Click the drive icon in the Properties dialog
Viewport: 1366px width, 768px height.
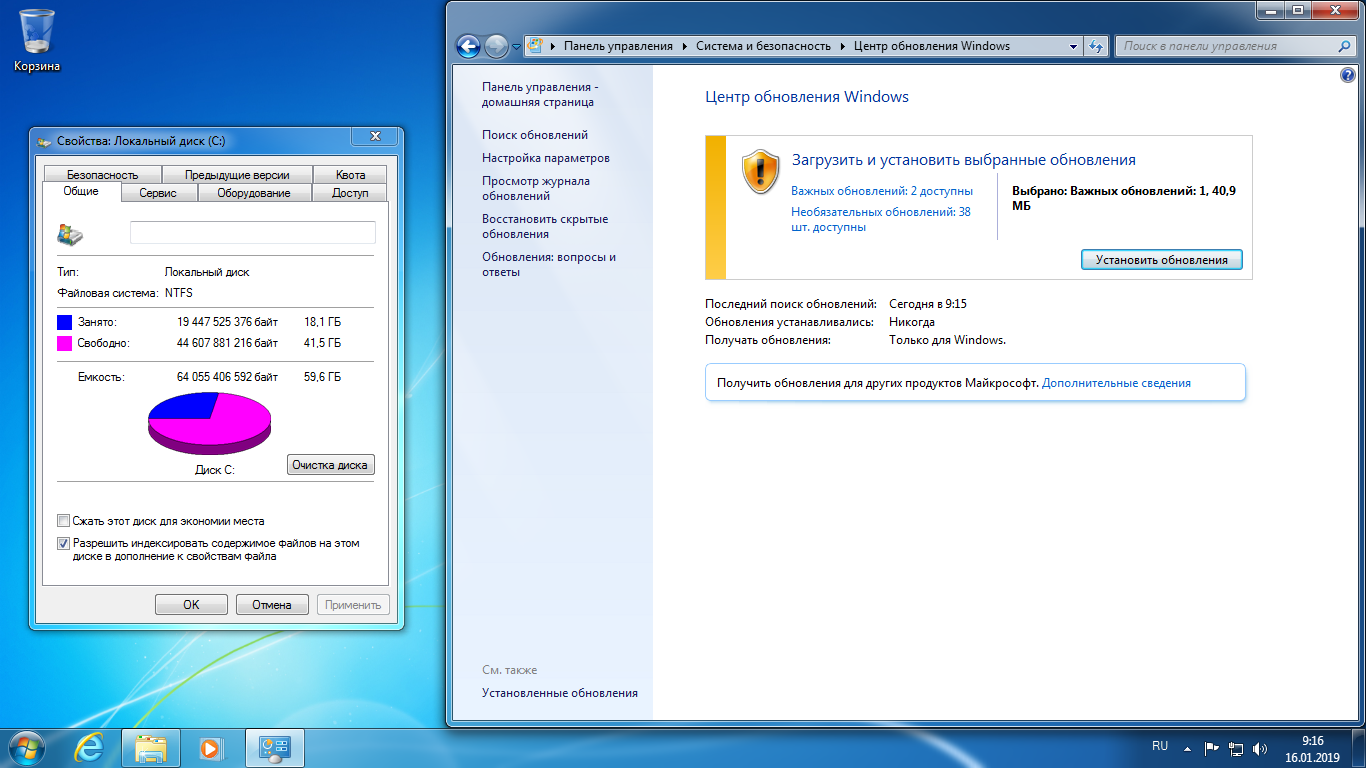(x=70, y=234)
